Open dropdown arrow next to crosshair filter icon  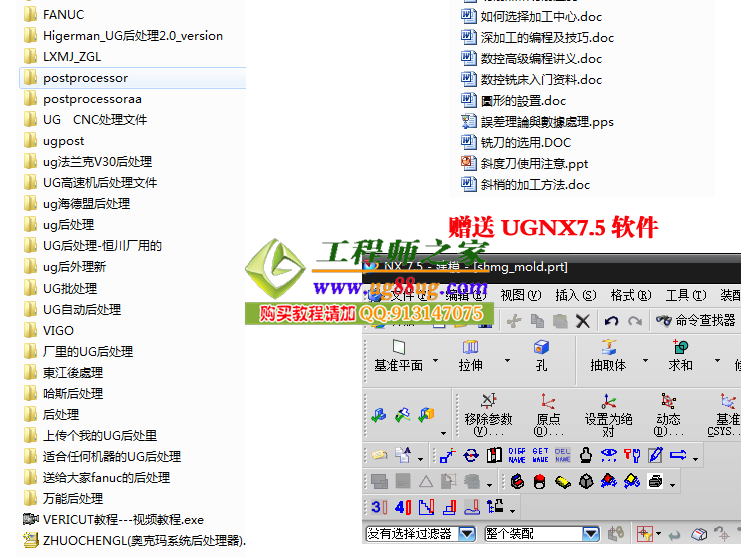(x=658, y=534)
